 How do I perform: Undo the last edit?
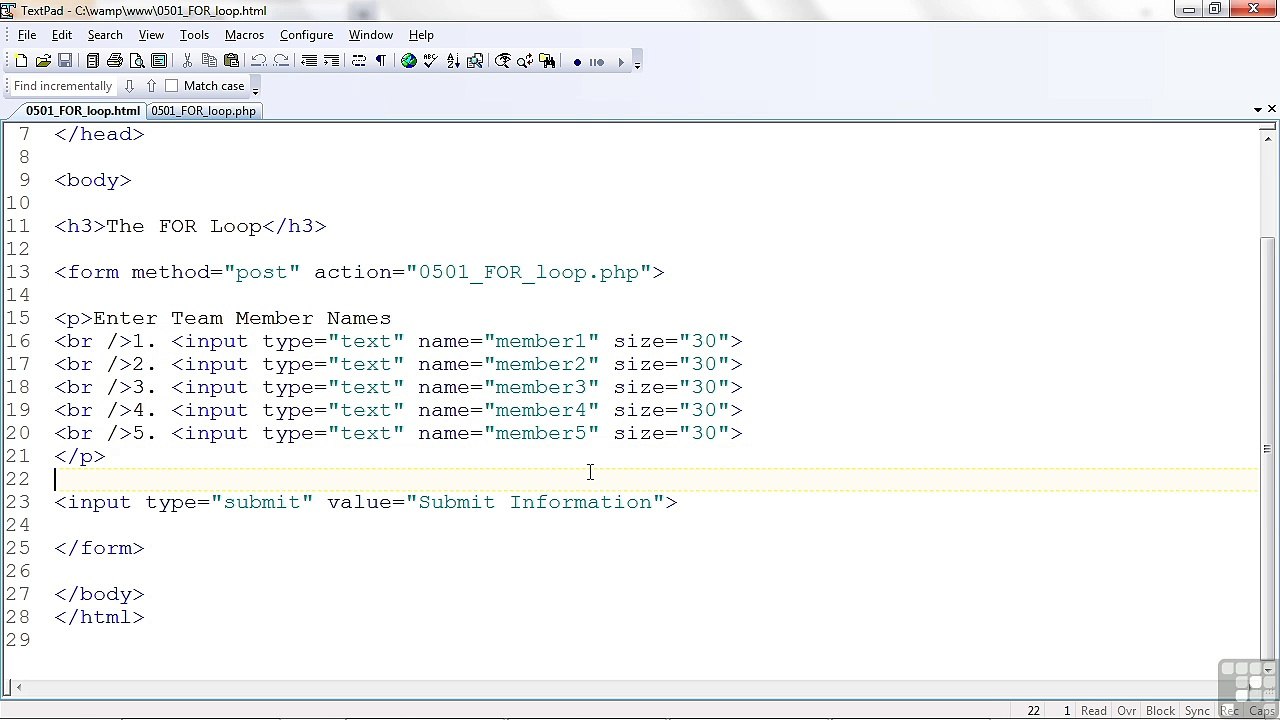(x=259, y=61)
